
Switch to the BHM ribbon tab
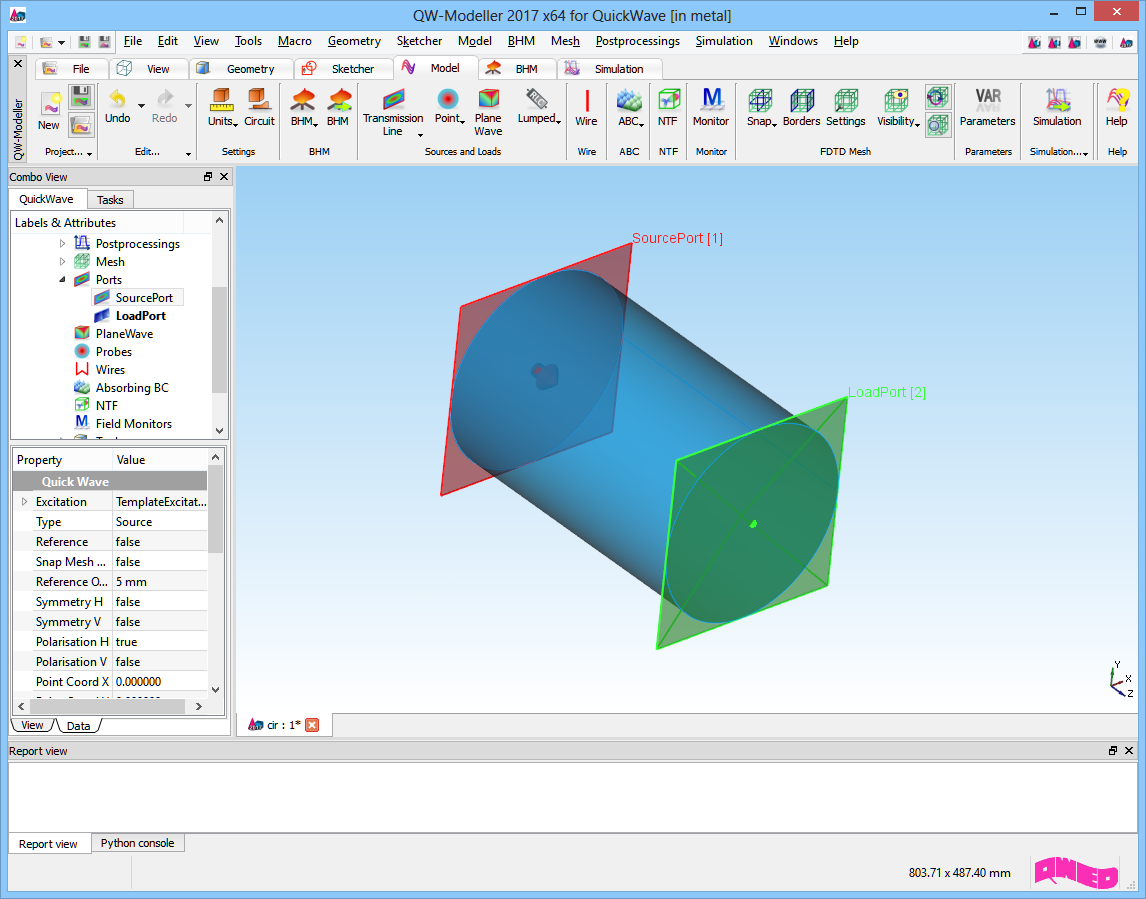(517, 69)
